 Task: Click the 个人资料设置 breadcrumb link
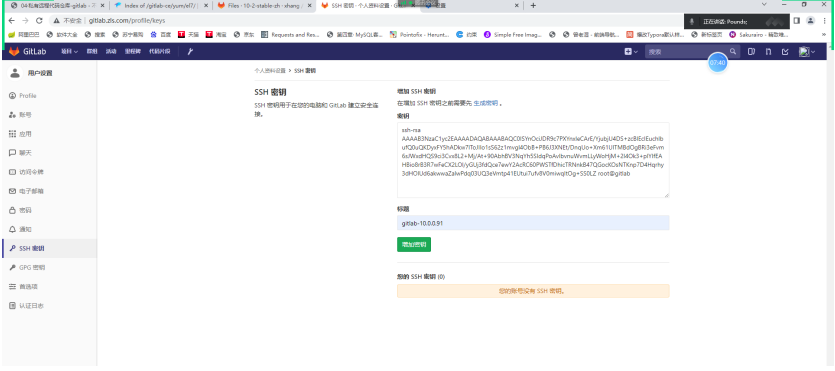coord(270,70)
